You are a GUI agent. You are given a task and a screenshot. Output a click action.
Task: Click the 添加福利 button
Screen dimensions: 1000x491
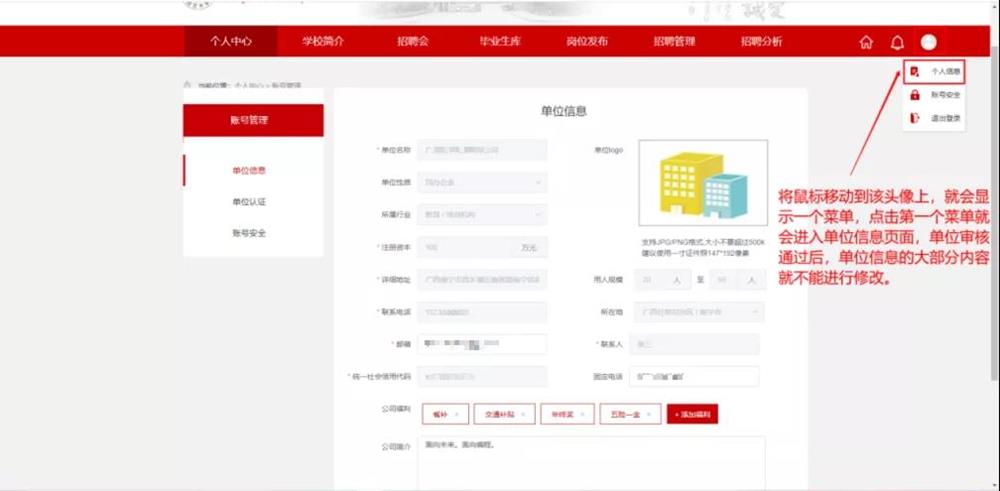pyautogui.click(x=692, y=414)
